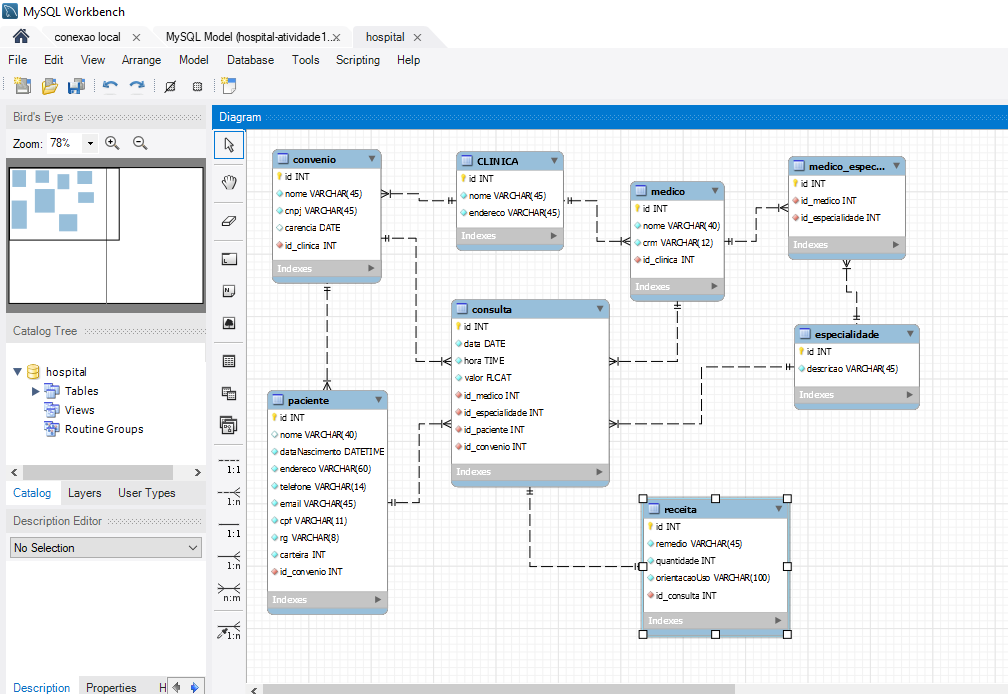This screenshot has height=694, width=1008.
Task: Toggle the grid icon in the top toolbar
Action: click(196, 86)
